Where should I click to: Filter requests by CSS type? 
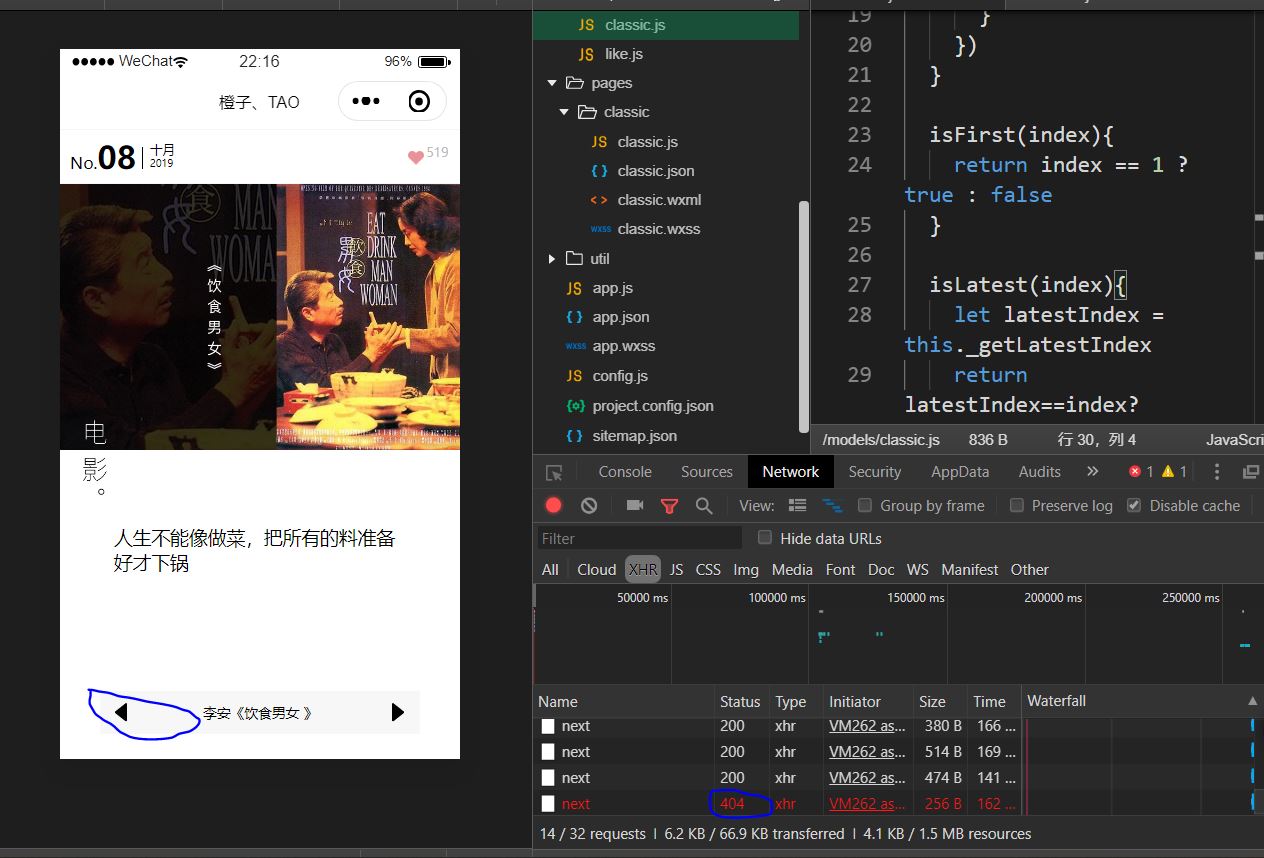708,569
